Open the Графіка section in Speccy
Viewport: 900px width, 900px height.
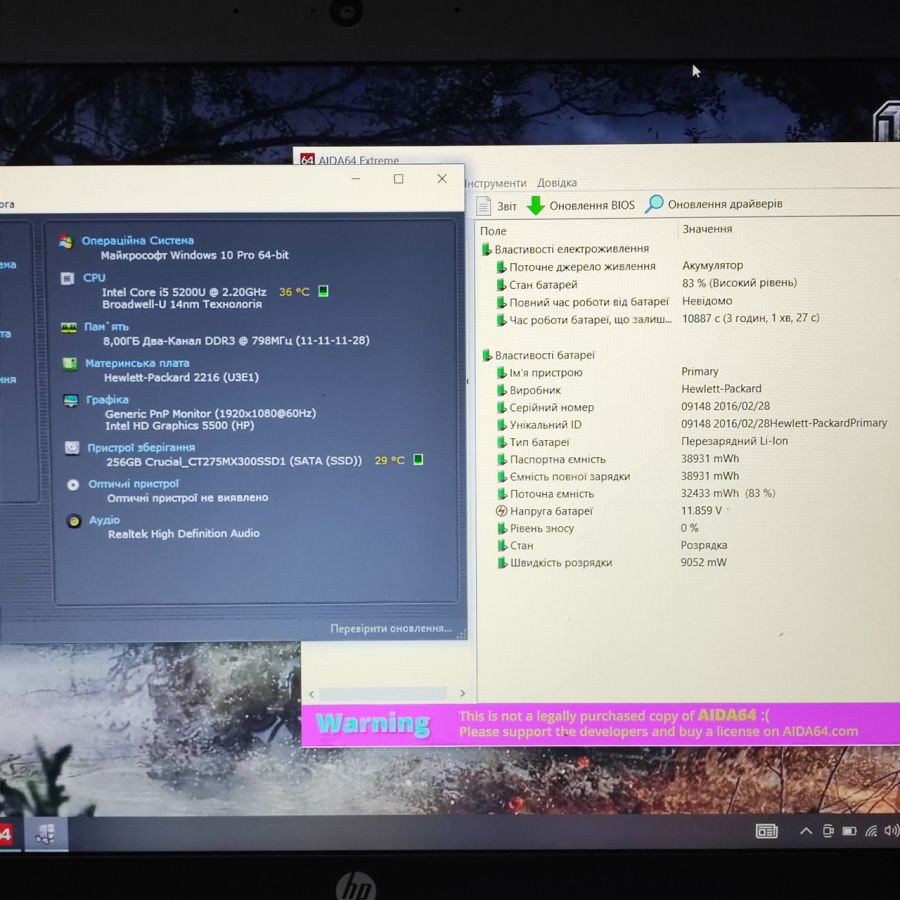coord(107,399)
